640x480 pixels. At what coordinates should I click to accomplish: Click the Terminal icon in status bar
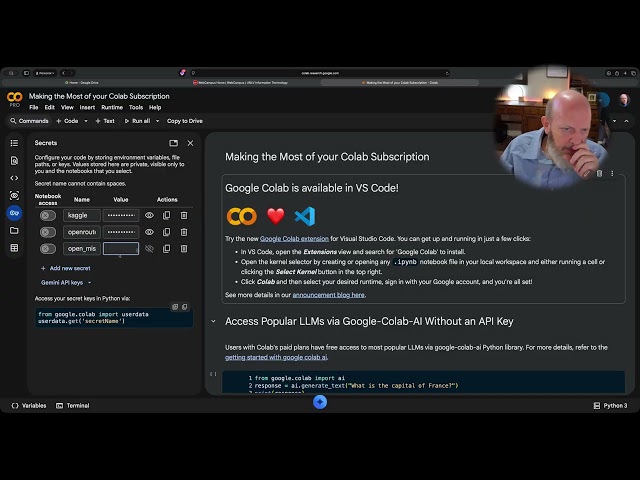click(60, 405)
